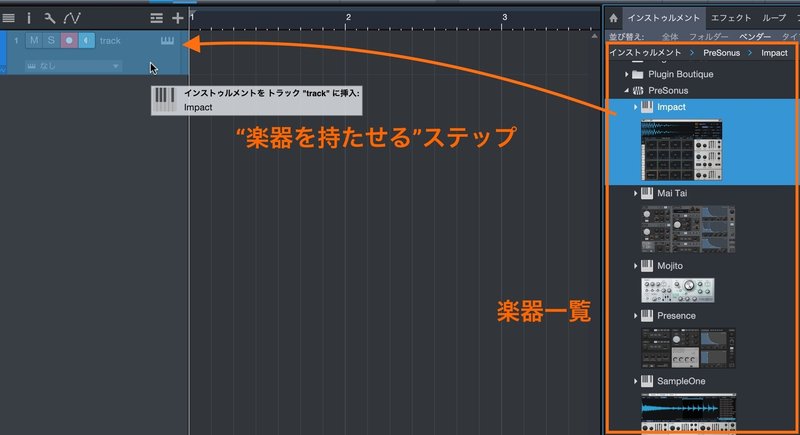Select the PreSonus row label
The width and height of the screenshot is (800, 435).
click(x=668, y=91)
